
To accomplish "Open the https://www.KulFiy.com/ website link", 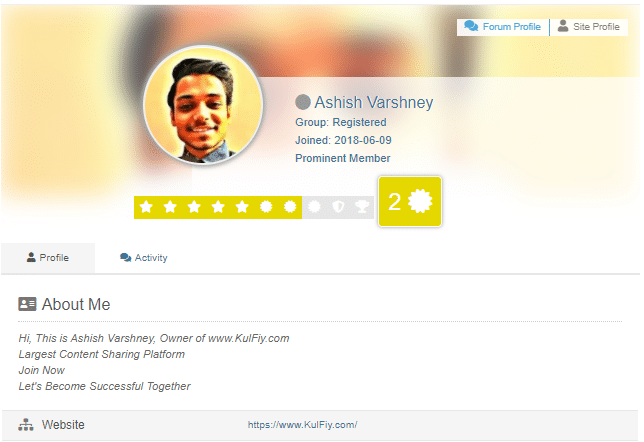I will click(302, 425).
